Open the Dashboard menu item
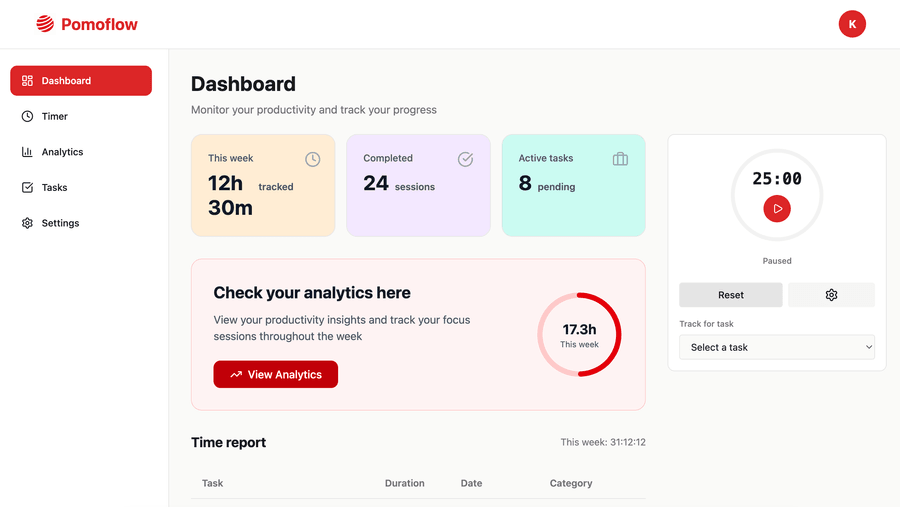The height and width of the screenshot is (507, 900). pyautogui.click(x=81, y=80)
